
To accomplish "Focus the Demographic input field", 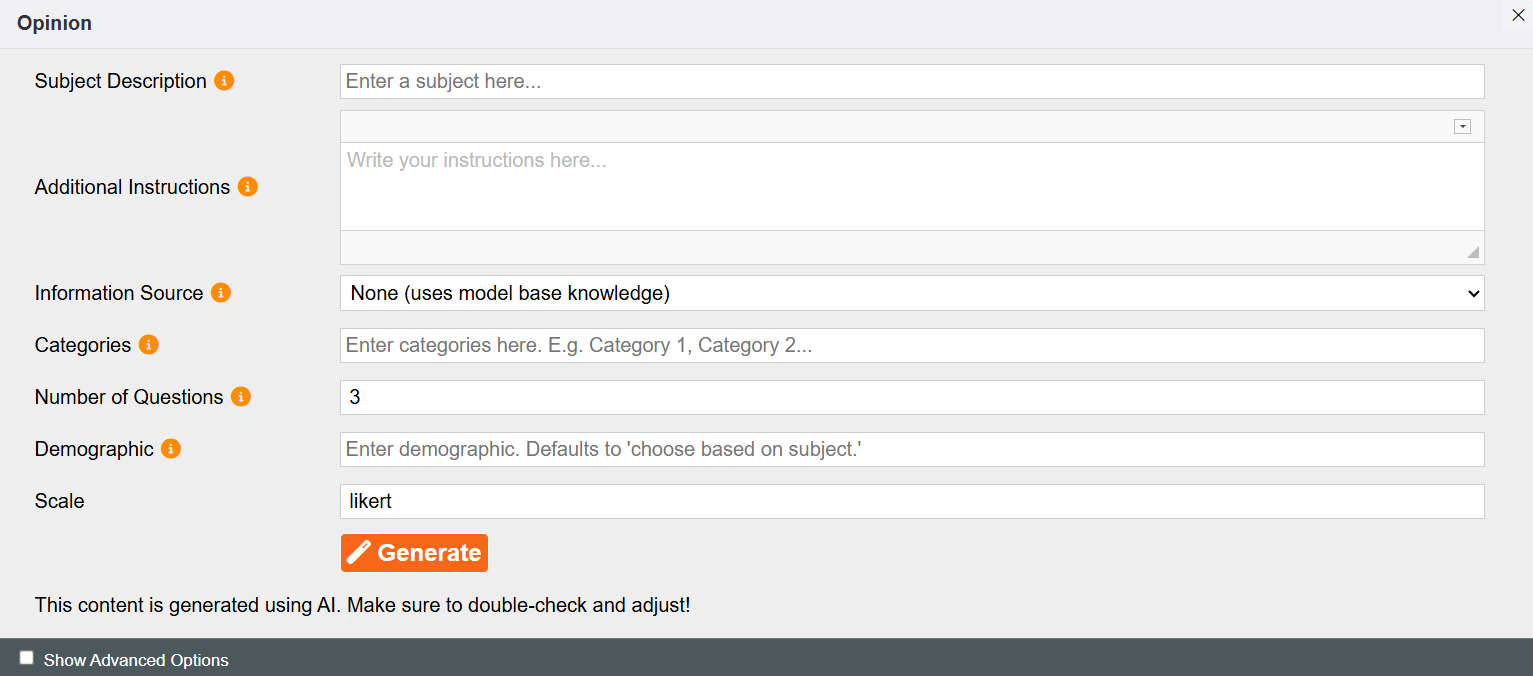I will pyautogui.click(x=912, y=449).
